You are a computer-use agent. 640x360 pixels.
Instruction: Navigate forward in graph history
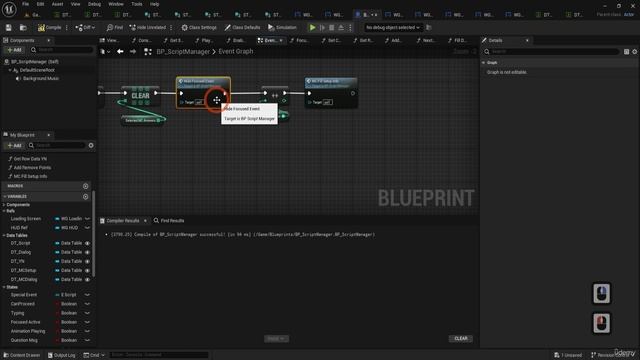(133, 52)
